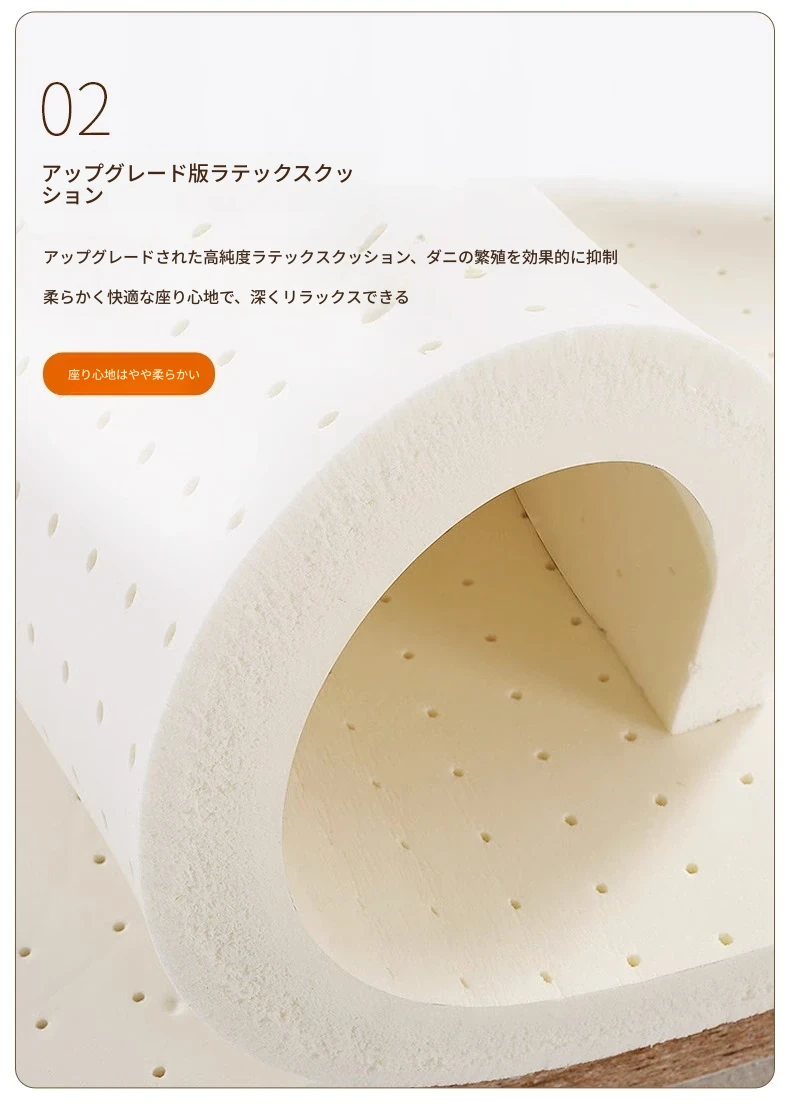This screenshot has height=1110, width=790.
Task: Select the large 02 section number
Action: click(76, 109)
